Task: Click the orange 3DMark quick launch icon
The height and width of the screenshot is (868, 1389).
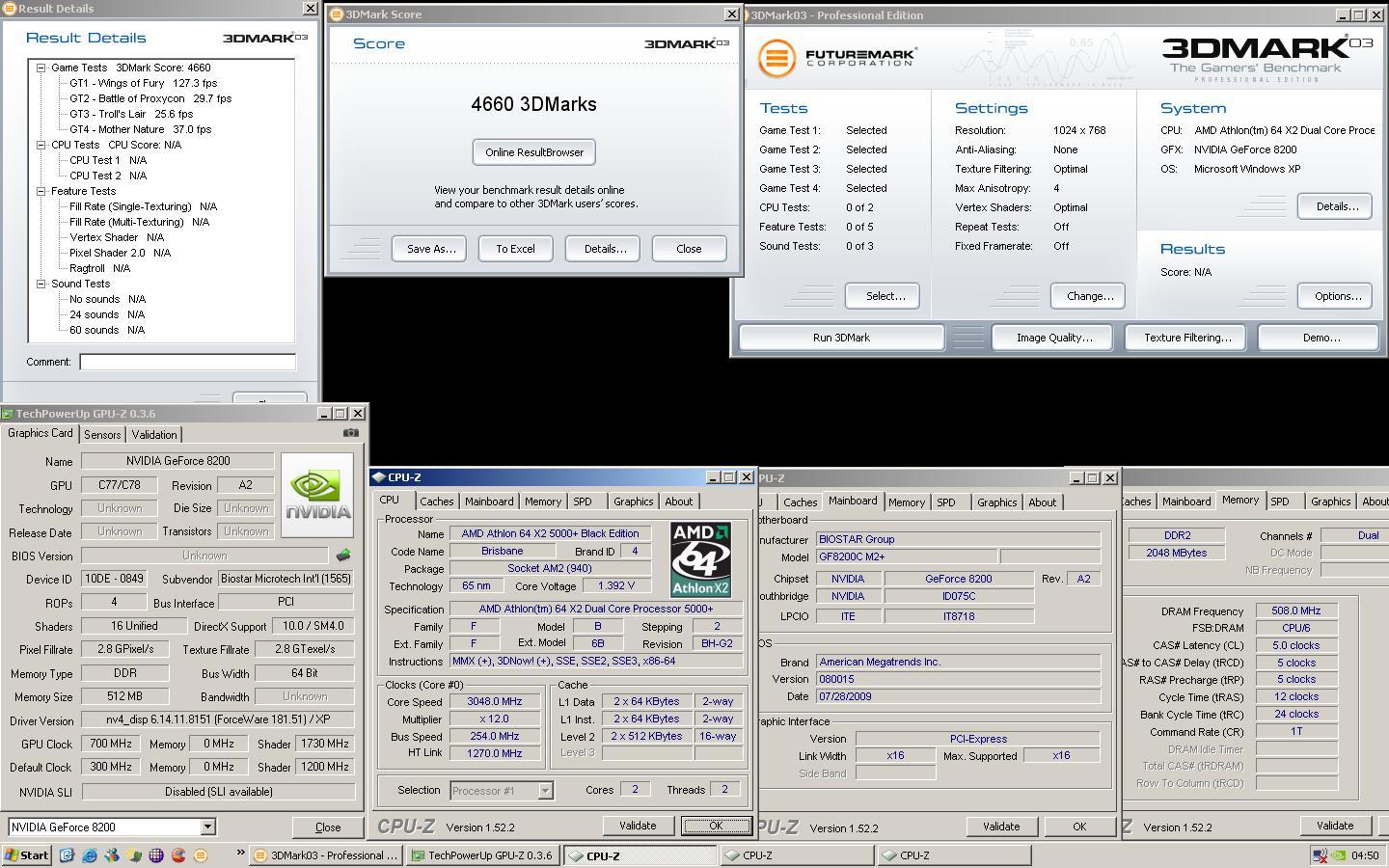Action: [201, 854]
